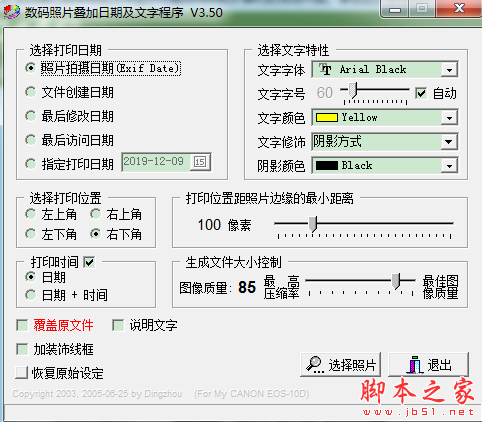Toggle the 打印时间 checkbox
This screenshot has width=482, height=422.
89,262
